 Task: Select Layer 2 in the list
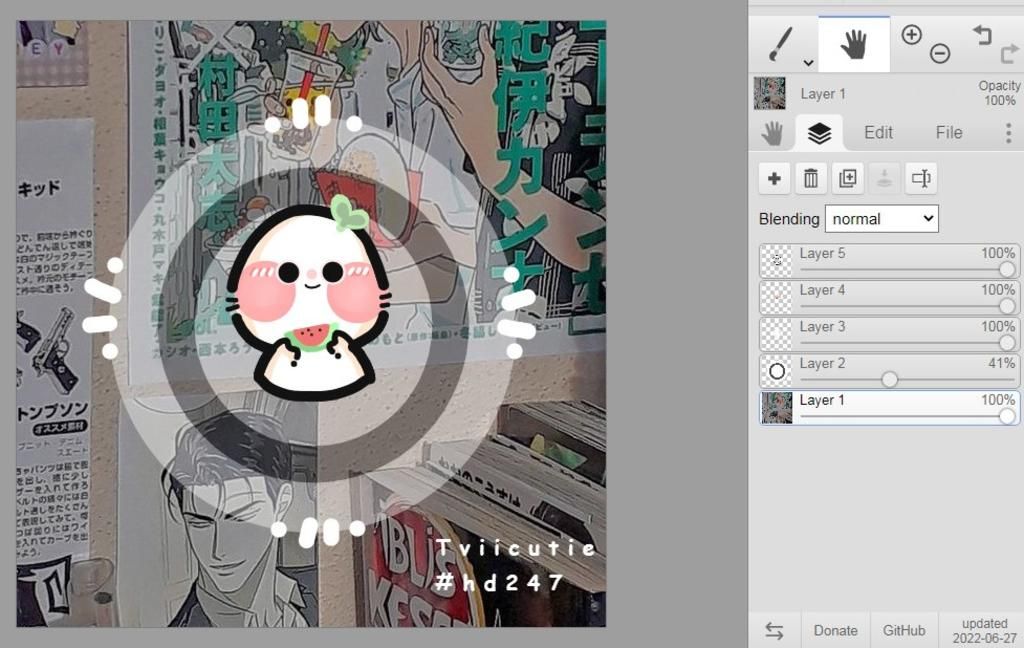coord(889,370)
